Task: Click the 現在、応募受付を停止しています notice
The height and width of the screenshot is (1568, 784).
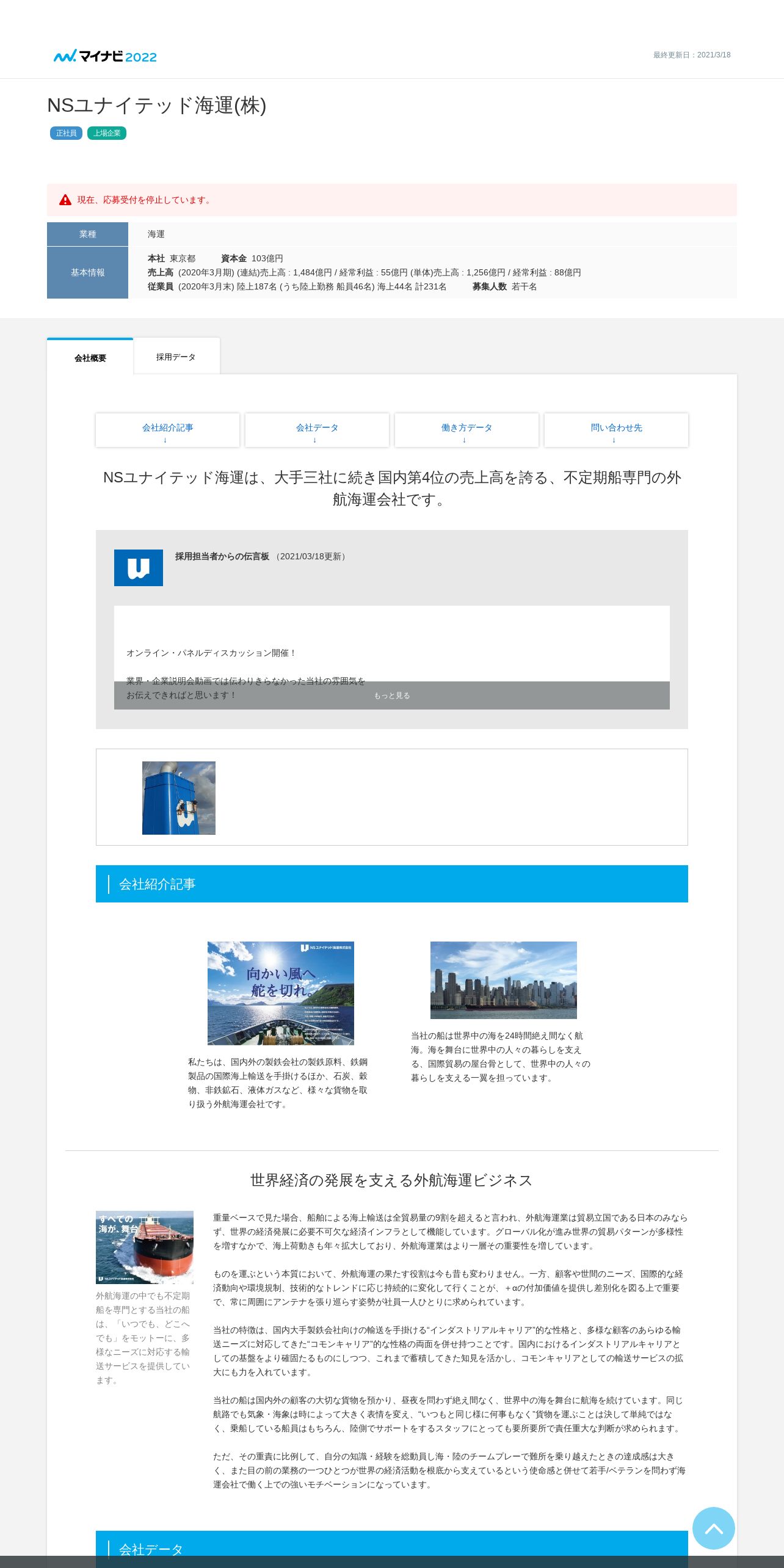Action: [x=392, y=200]
